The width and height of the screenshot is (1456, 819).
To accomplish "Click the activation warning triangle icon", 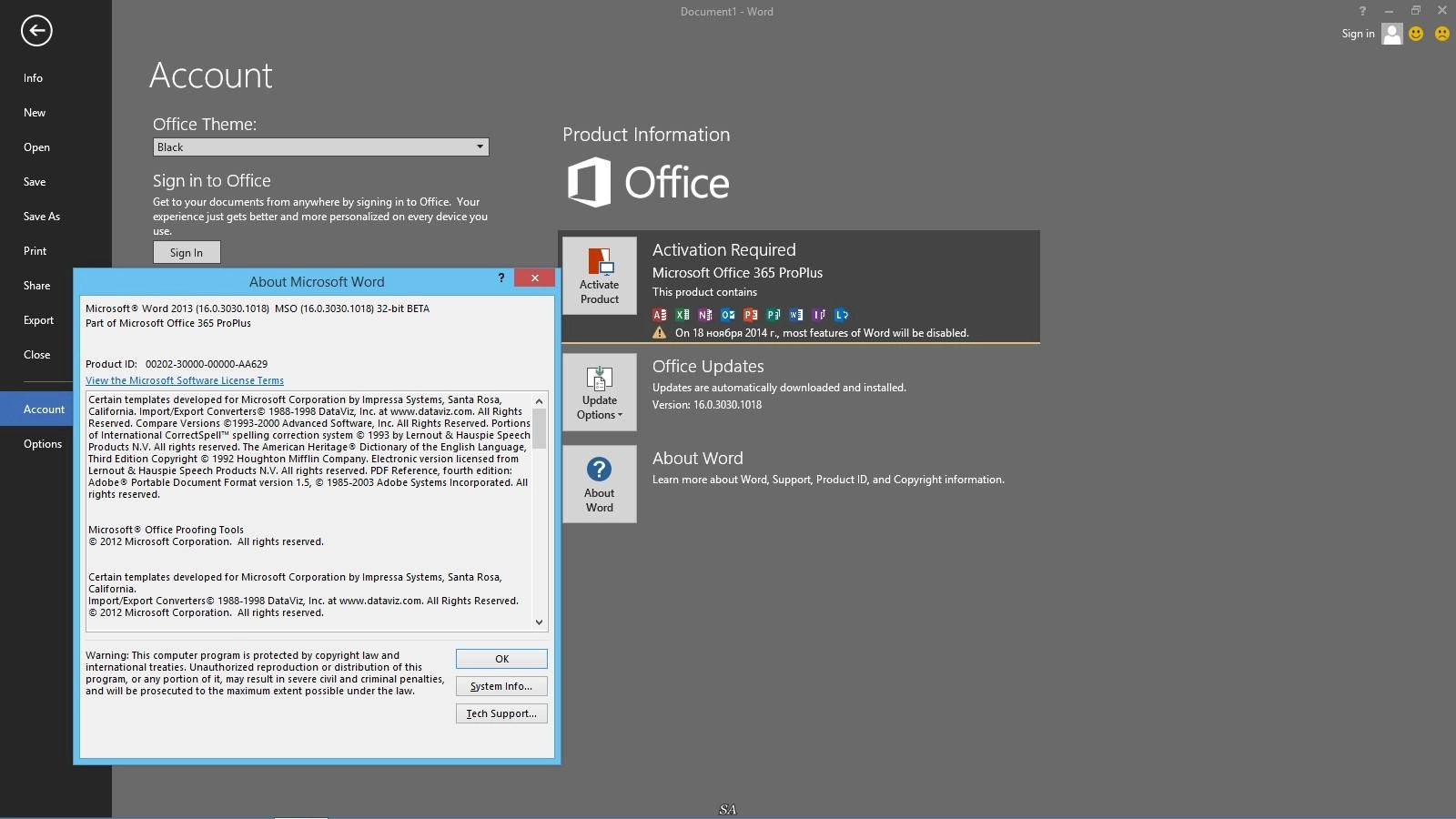I will (660, 333).
